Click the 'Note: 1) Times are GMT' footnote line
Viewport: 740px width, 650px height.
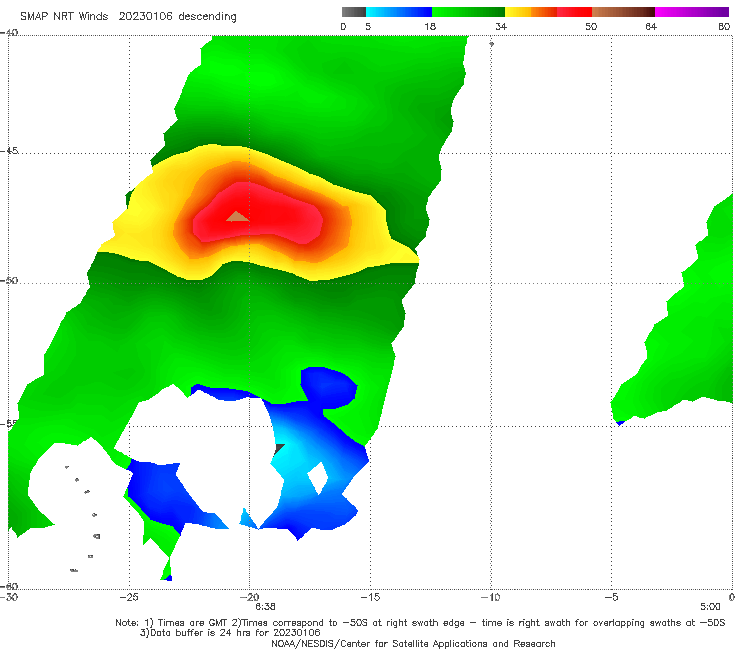(x=420, y=623)
